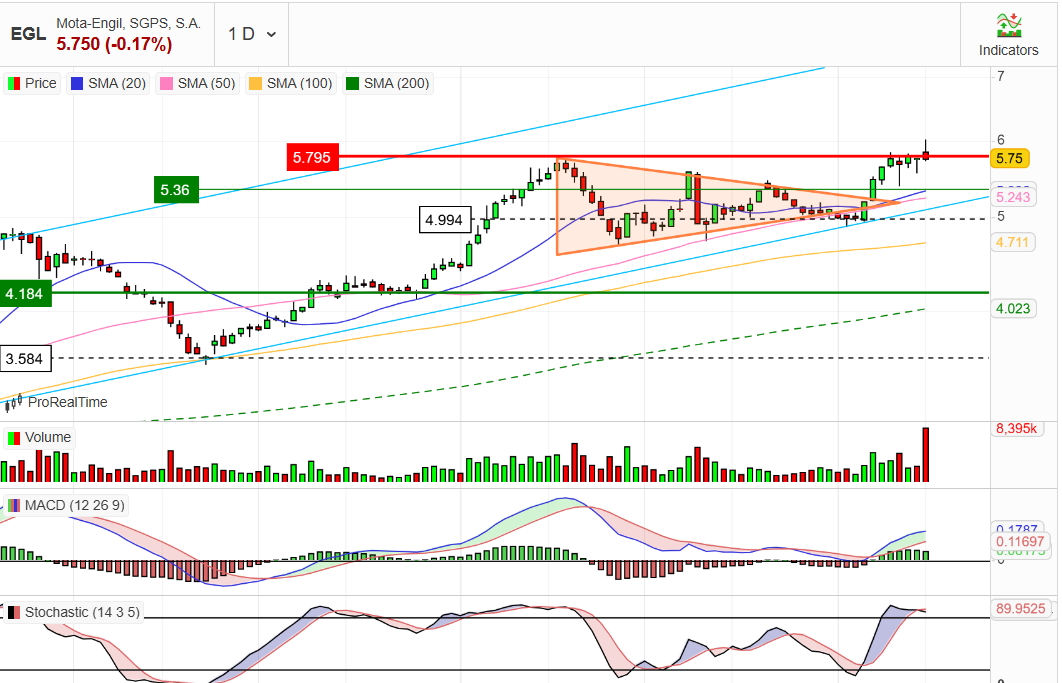Viewport: 1062px width, 683px height.
Task: Select the green 5.36 level label
Action: (x=176, y=190)
